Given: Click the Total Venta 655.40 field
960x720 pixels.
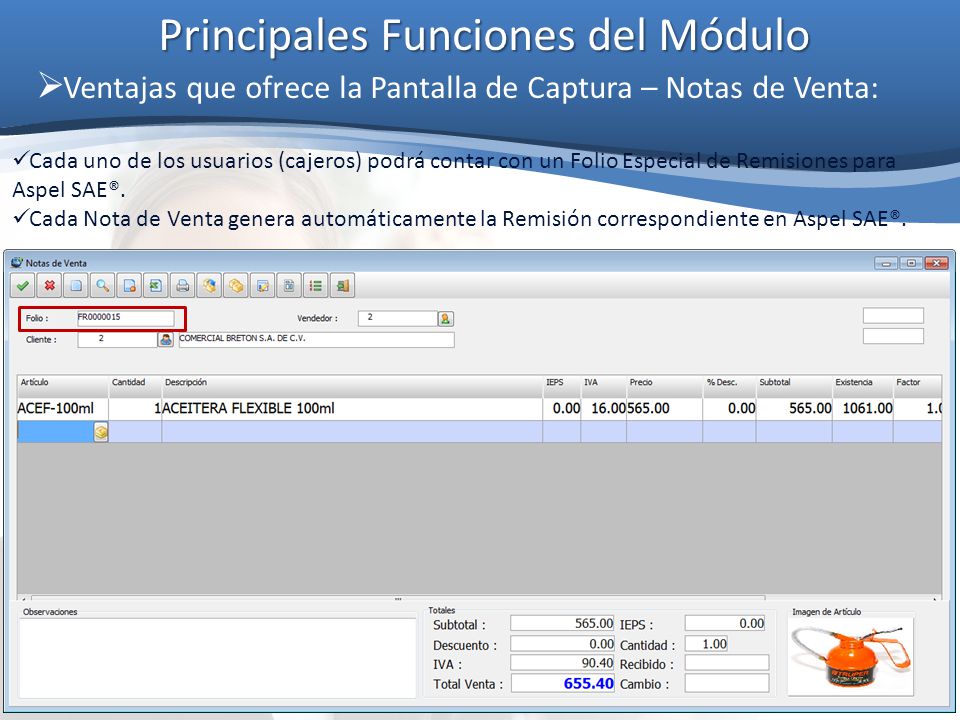Looking at the screenshot, I should pyautogui.click(x=563, y=683).
